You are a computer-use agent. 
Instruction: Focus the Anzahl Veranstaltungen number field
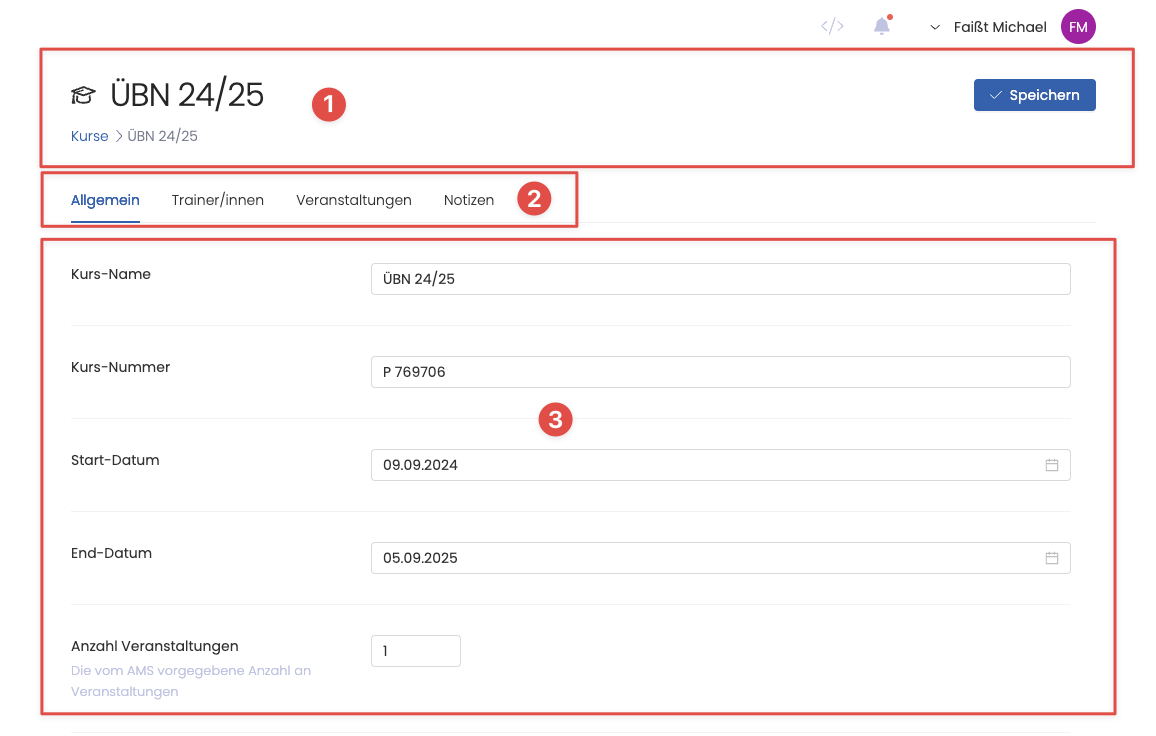tap(415, 651)
